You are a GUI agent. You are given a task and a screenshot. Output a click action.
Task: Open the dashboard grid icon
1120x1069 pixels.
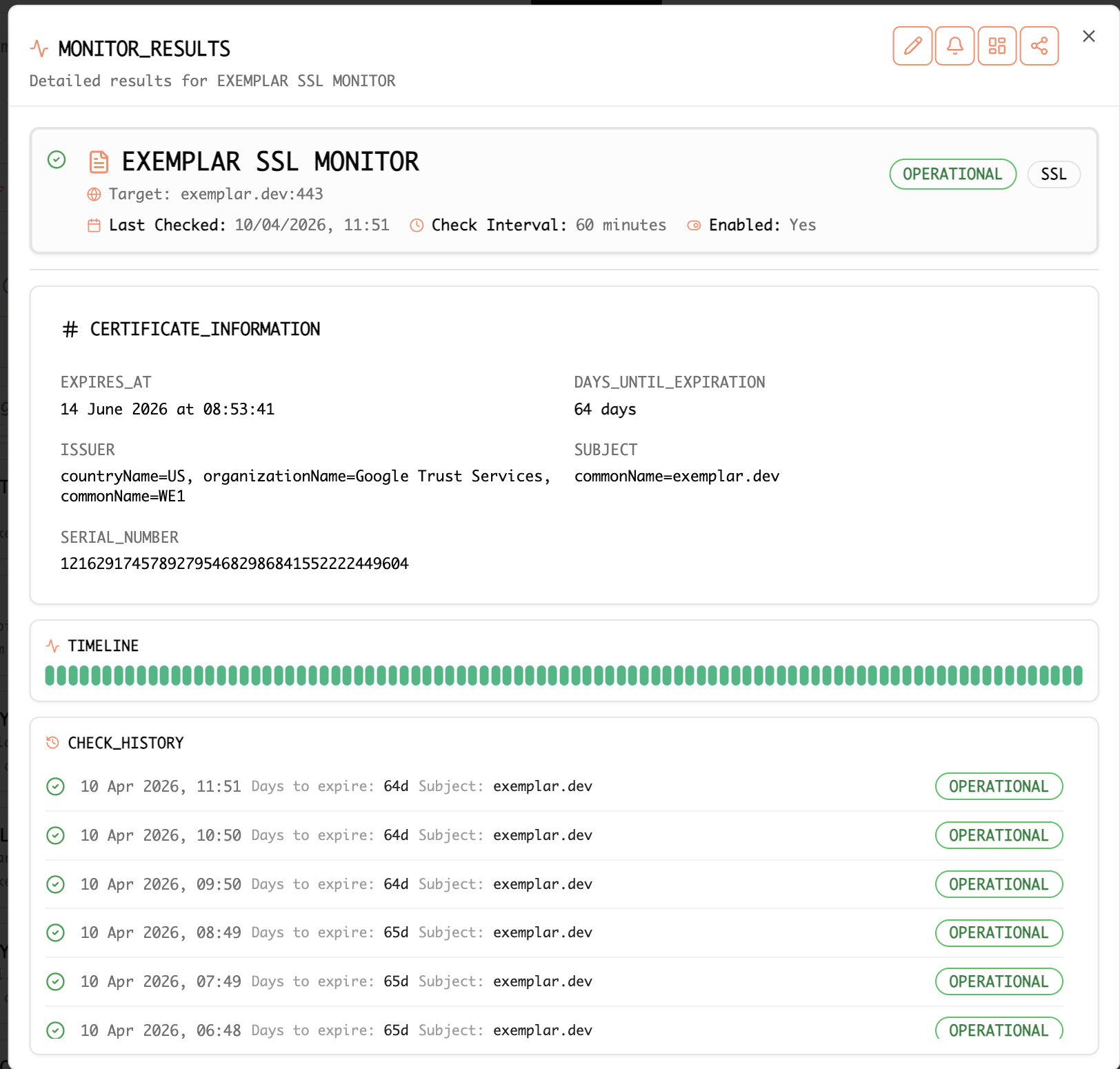click(997, 46)
